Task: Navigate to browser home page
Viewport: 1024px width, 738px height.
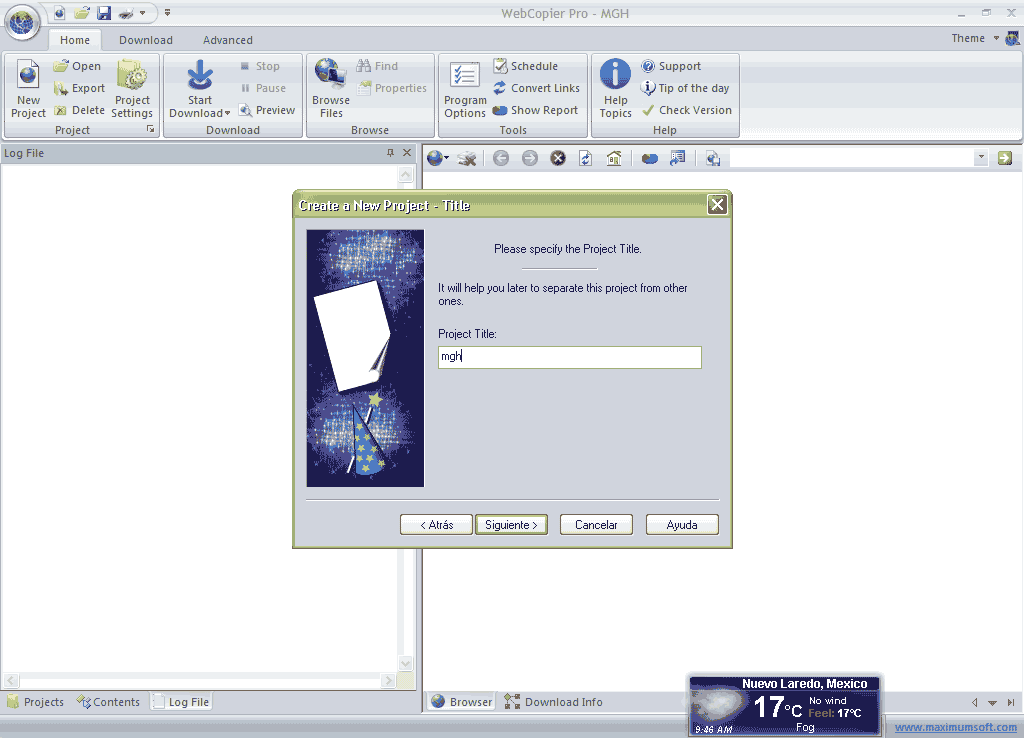Action: 613,157
